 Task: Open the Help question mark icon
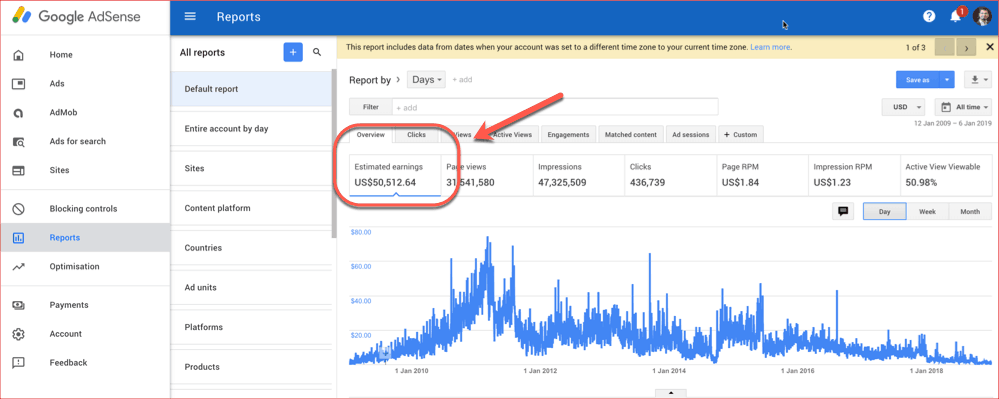point(929,17)
